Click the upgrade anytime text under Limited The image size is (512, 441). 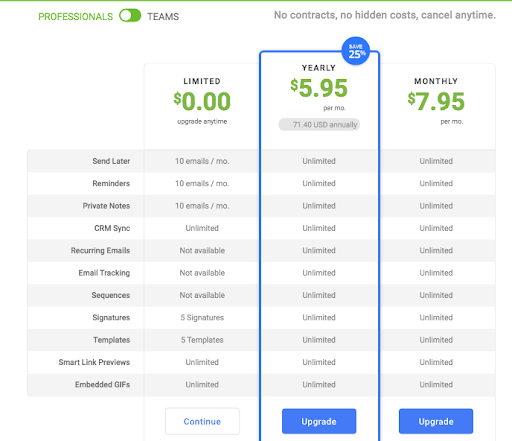[x=202, y=121]
